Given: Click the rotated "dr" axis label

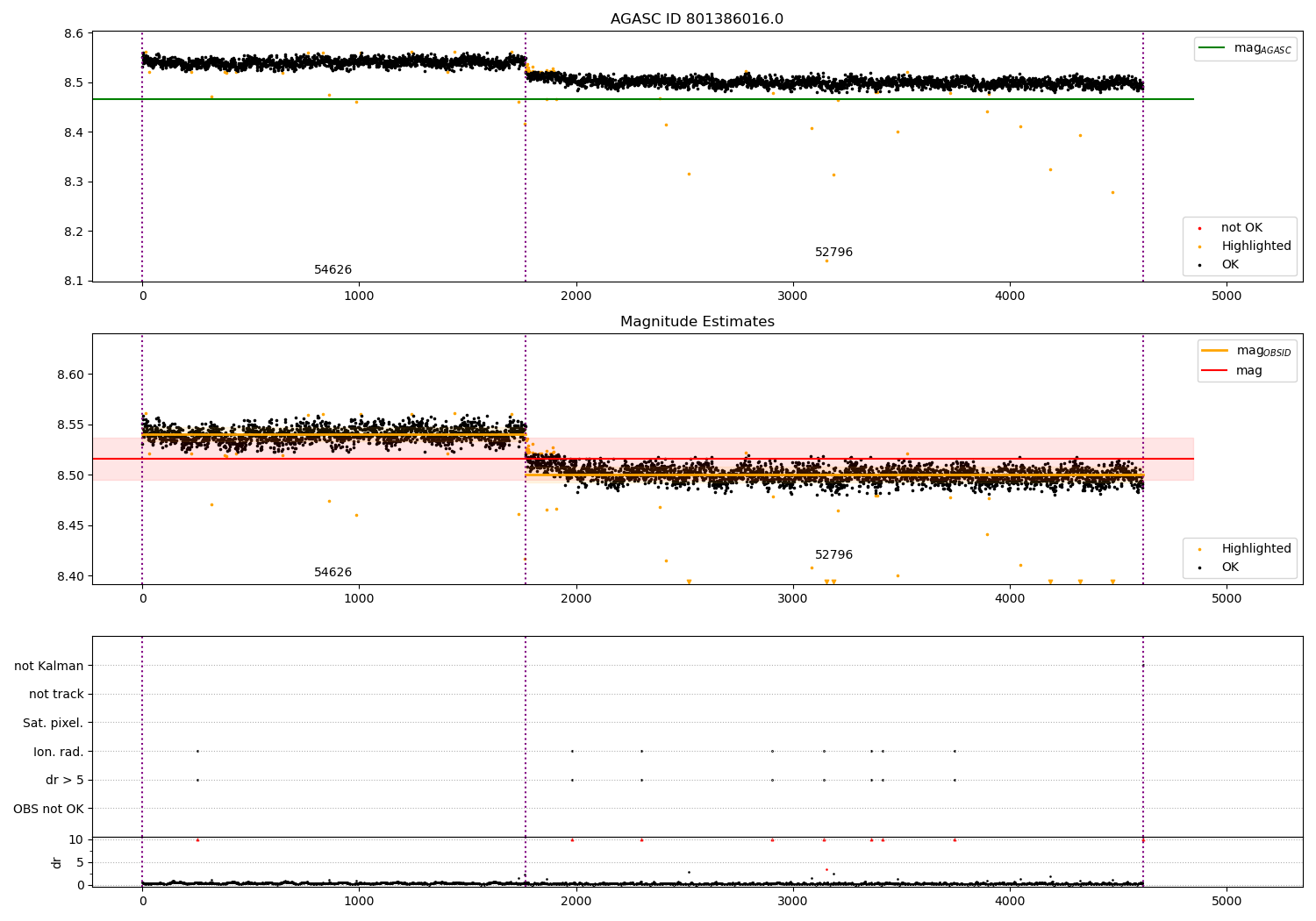Looking at the screenshot, I should point(57,862).
